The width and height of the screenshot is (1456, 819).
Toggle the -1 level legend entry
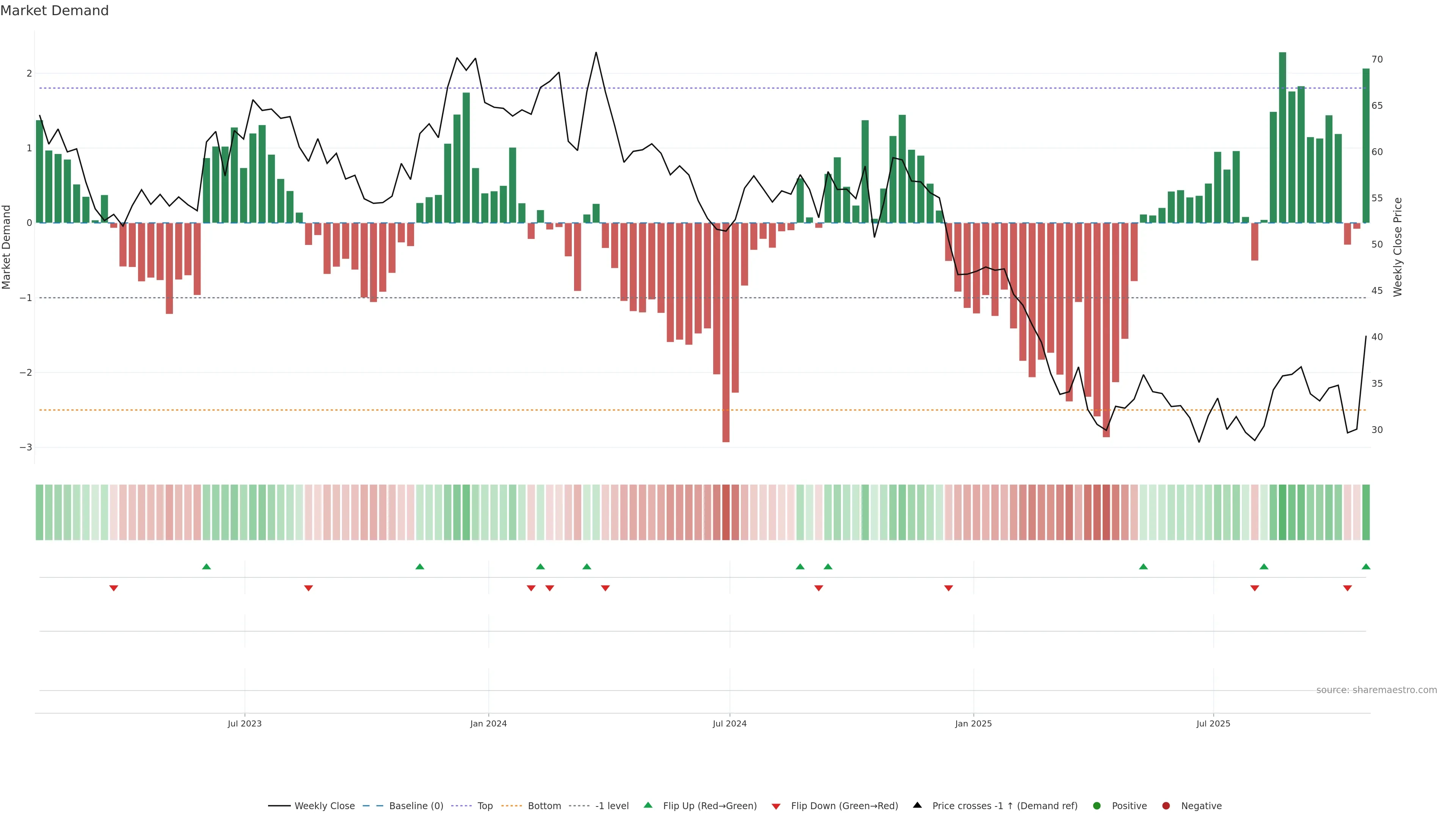click(612, 805)
